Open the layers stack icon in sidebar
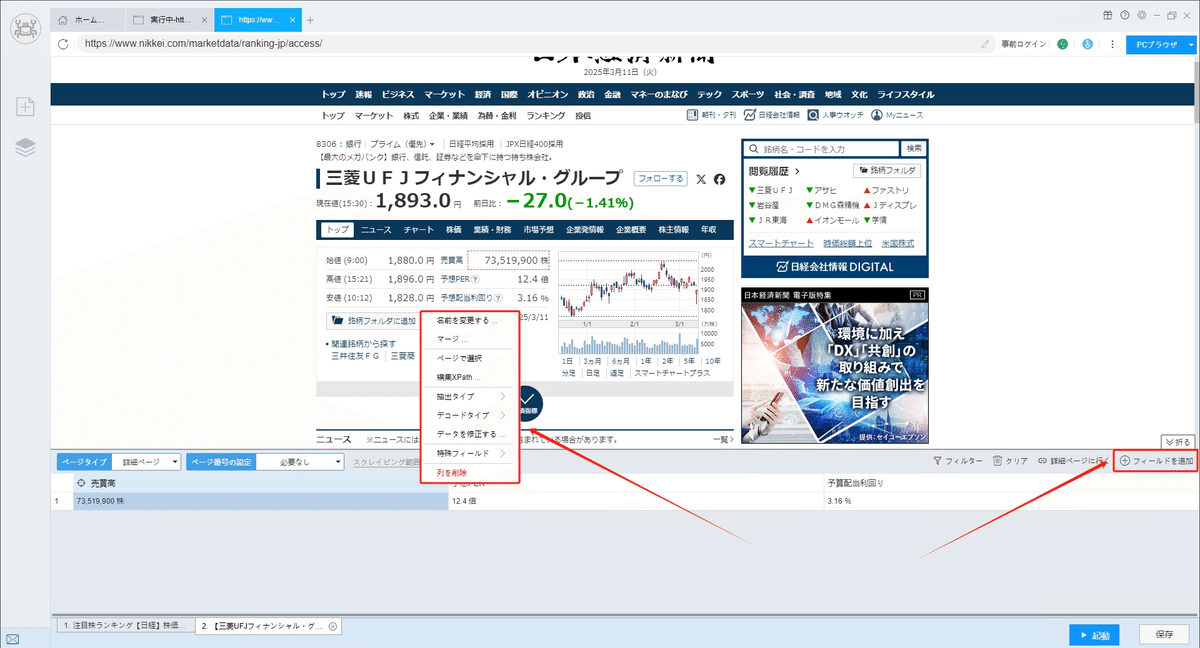The image size is (1200, 648). (x=25, y=148)
